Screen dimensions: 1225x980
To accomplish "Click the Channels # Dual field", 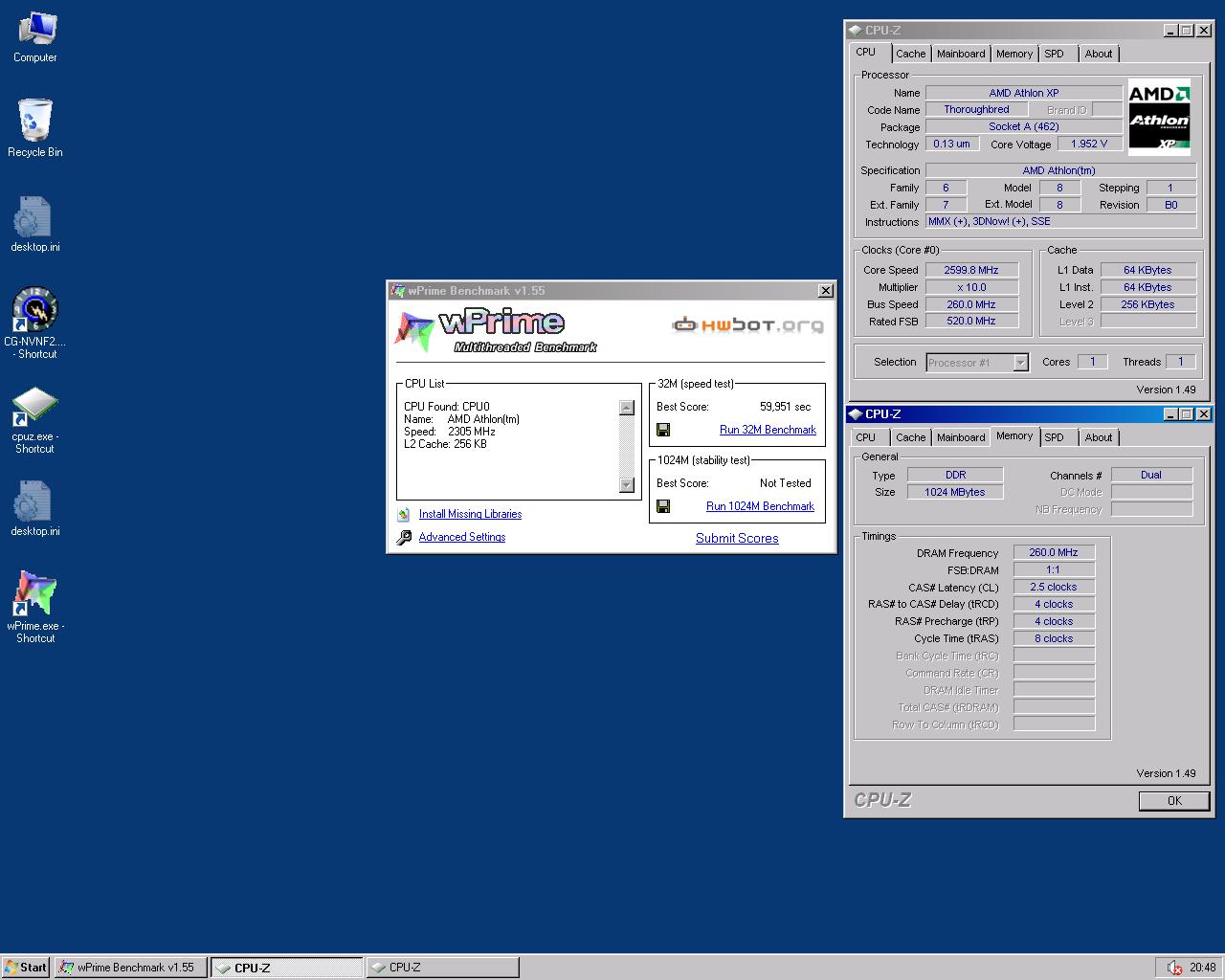I will [x=1151, y=475].
